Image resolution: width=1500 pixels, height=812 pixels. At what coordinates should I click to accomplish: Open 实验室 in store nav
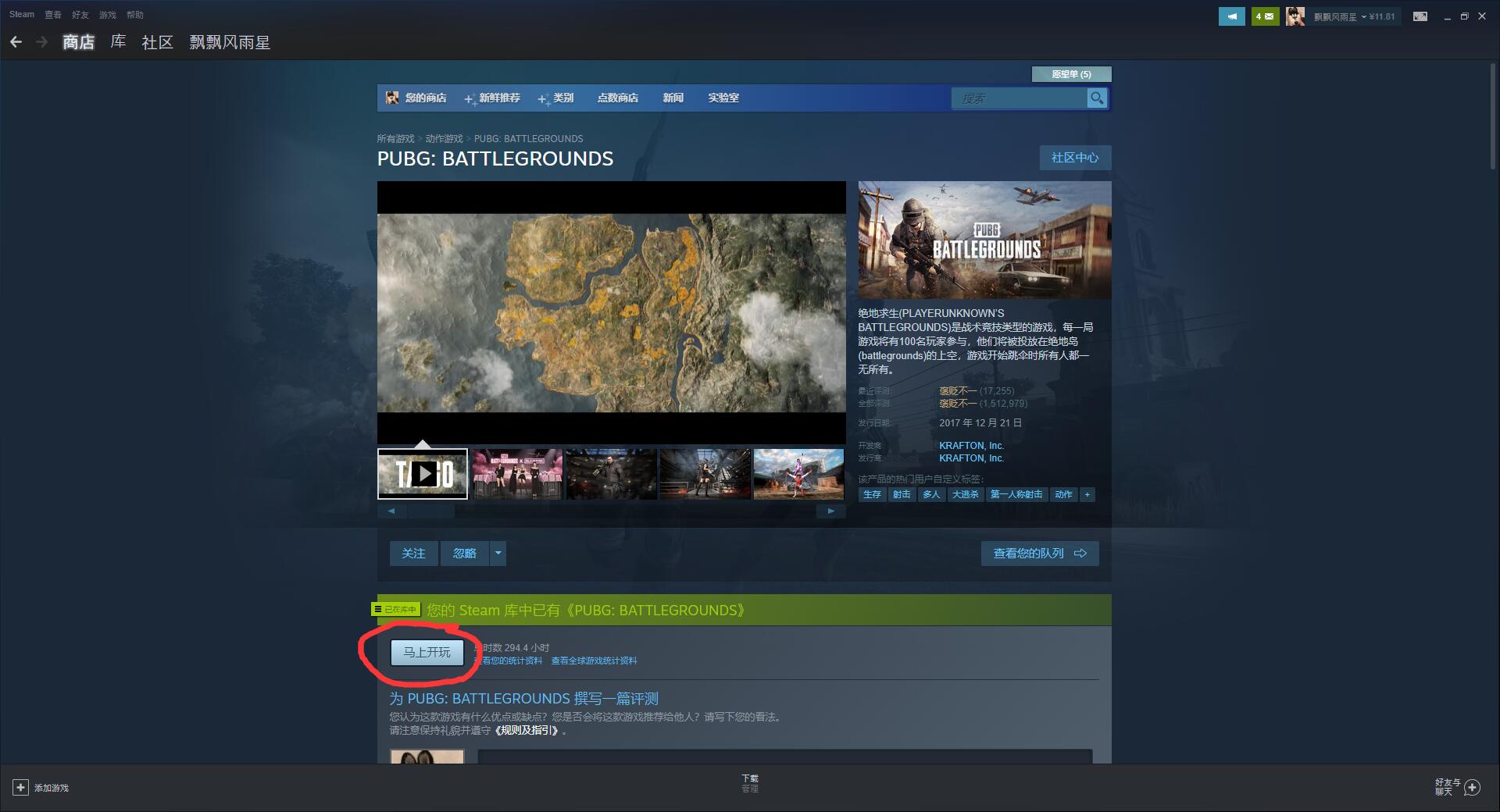point(723,98)
